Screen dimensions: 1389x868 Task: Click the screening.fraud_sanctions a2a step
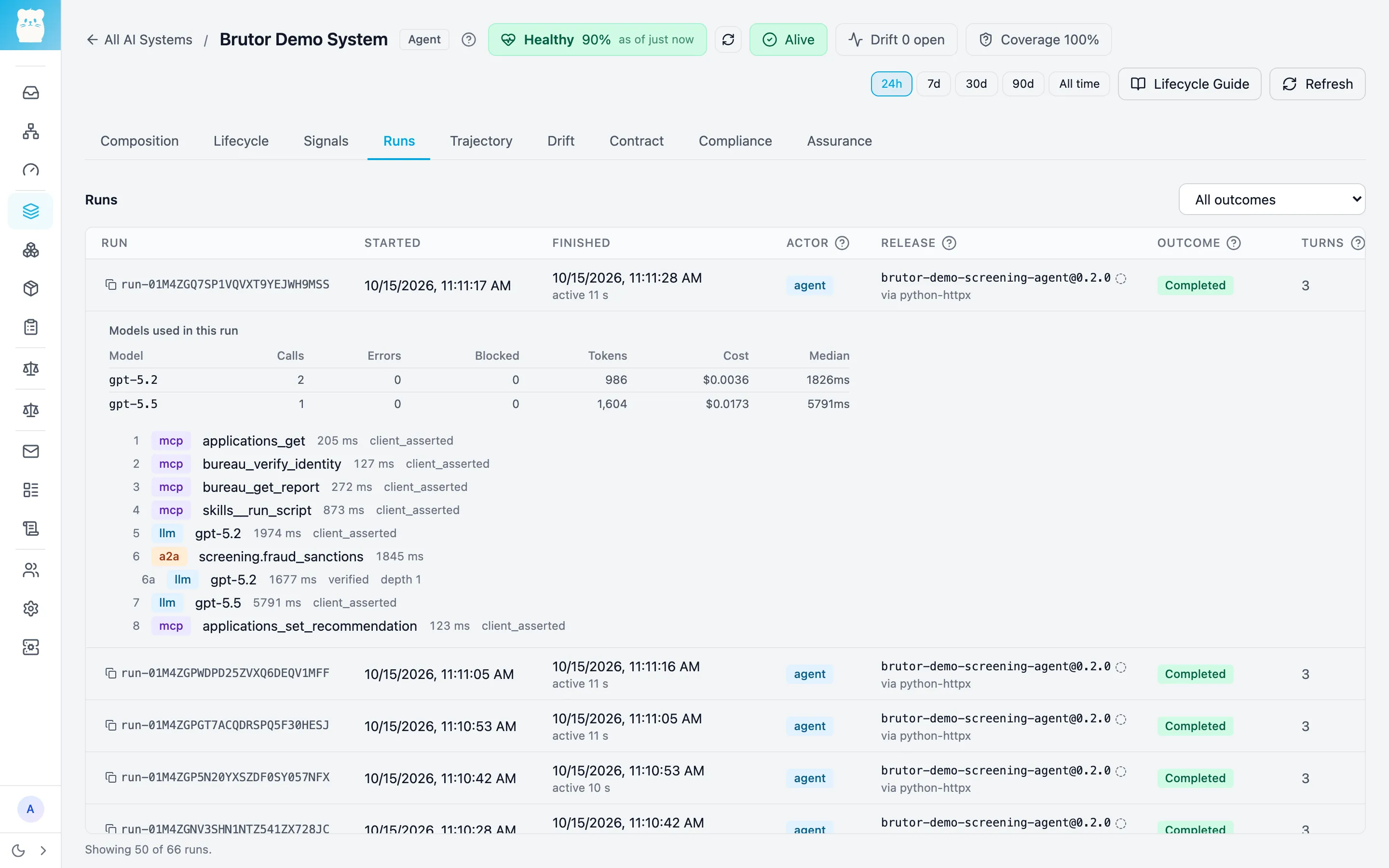281,556
